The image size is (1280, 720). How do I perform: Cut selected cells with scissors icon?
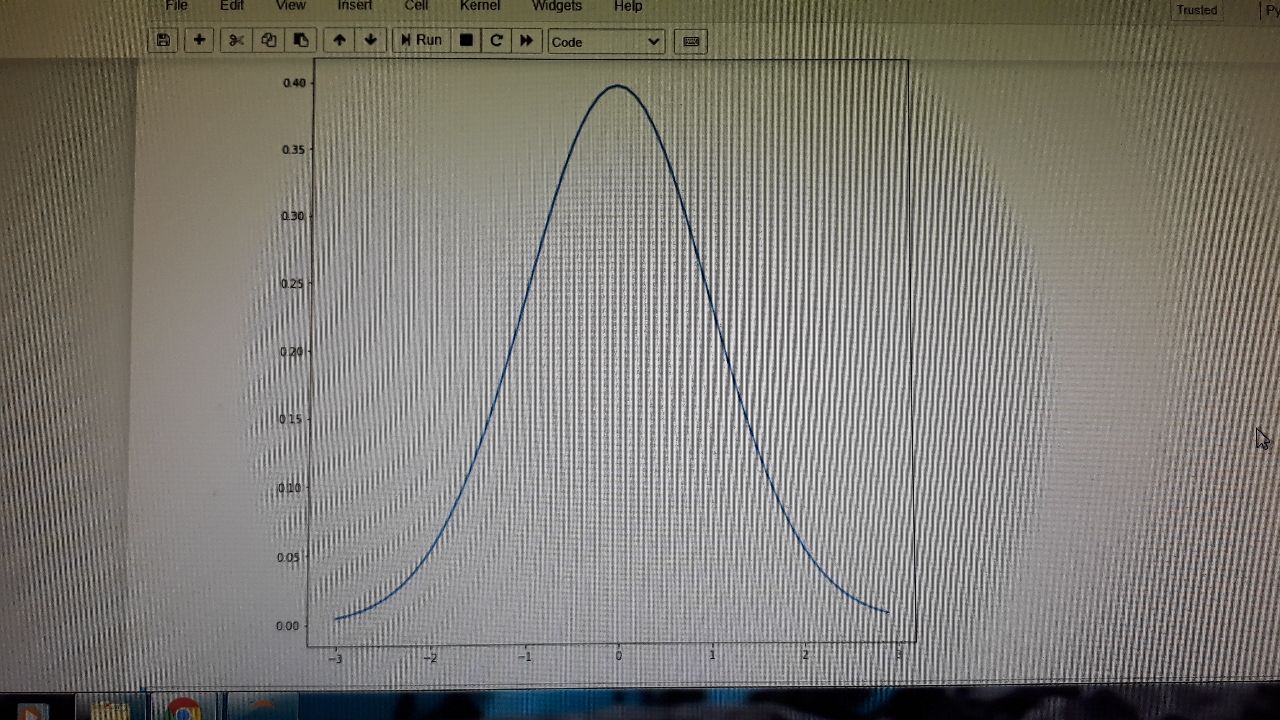click(x=236, y=41)
